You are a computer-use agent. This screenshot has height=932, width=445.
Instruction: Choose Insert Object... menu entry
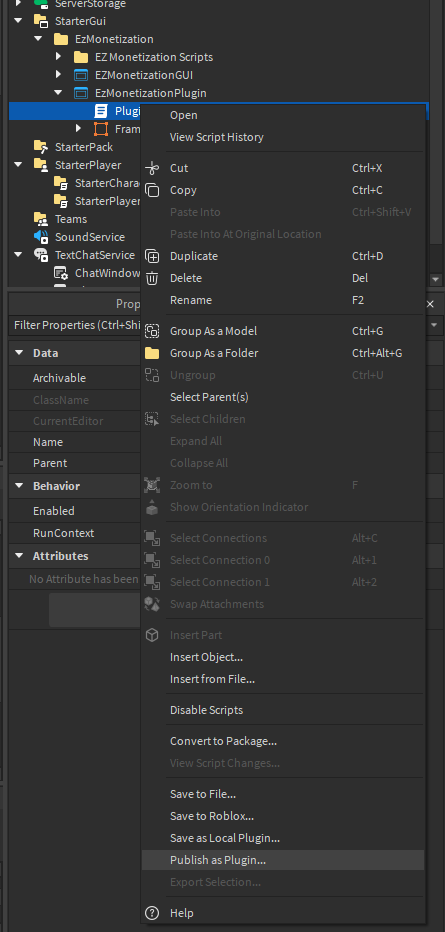(283, 657)
